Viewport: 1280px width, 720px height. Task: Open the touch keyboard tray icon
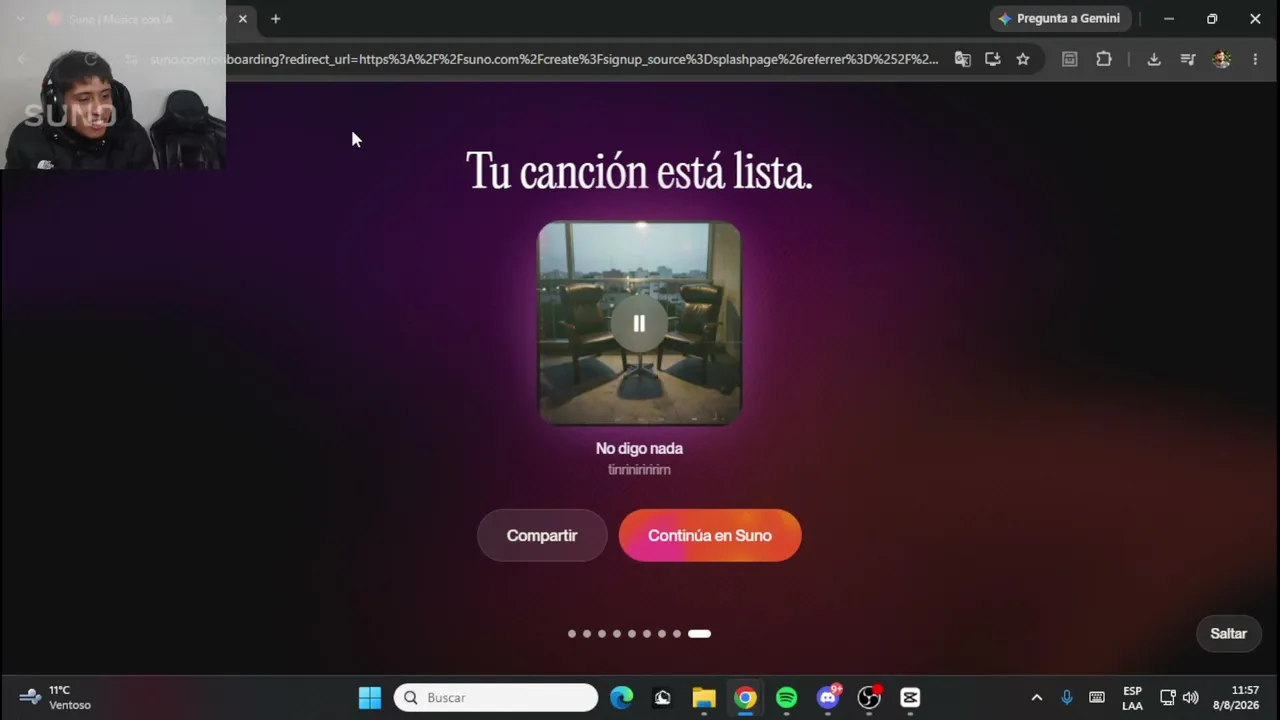pos(1097,697)
